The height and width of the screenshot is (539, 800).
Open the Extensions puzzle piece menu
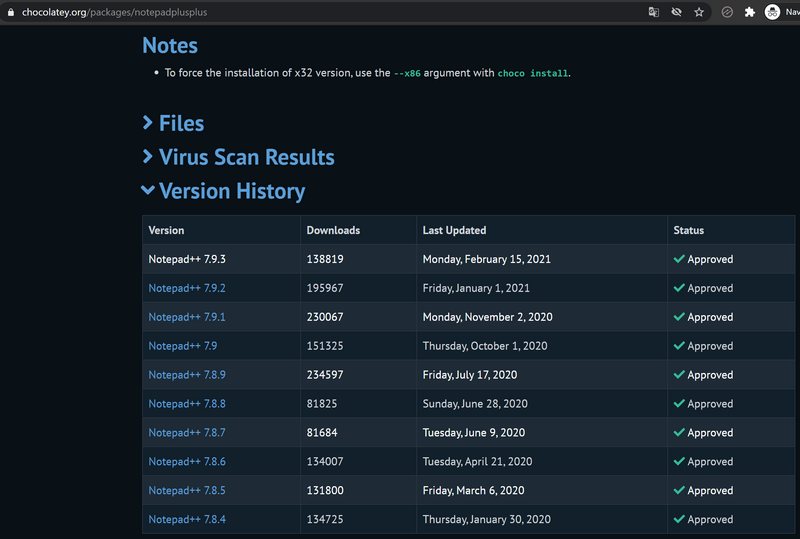tap(749, 12)
